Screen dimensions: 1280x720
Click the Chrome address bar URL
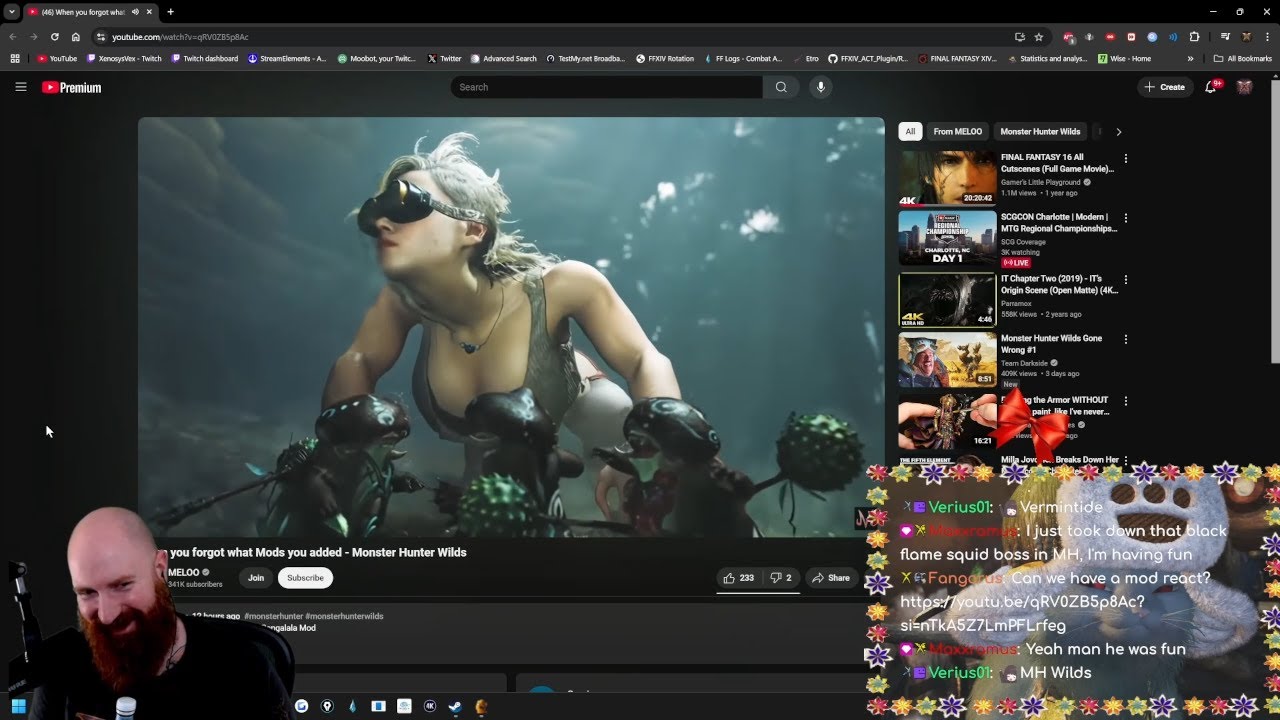(x=180, y=37)
